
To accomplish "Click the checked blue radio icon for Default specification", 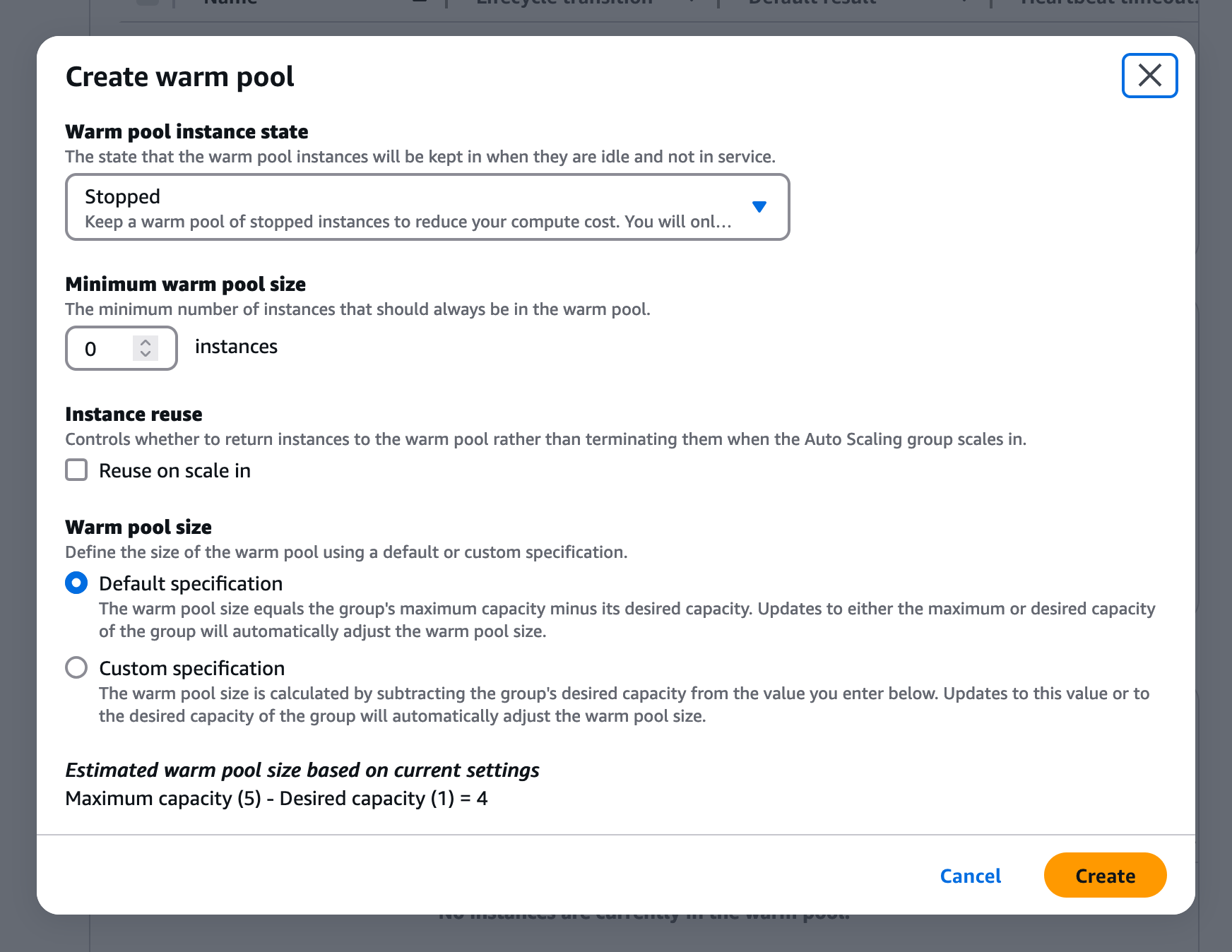I will point(76,583).
